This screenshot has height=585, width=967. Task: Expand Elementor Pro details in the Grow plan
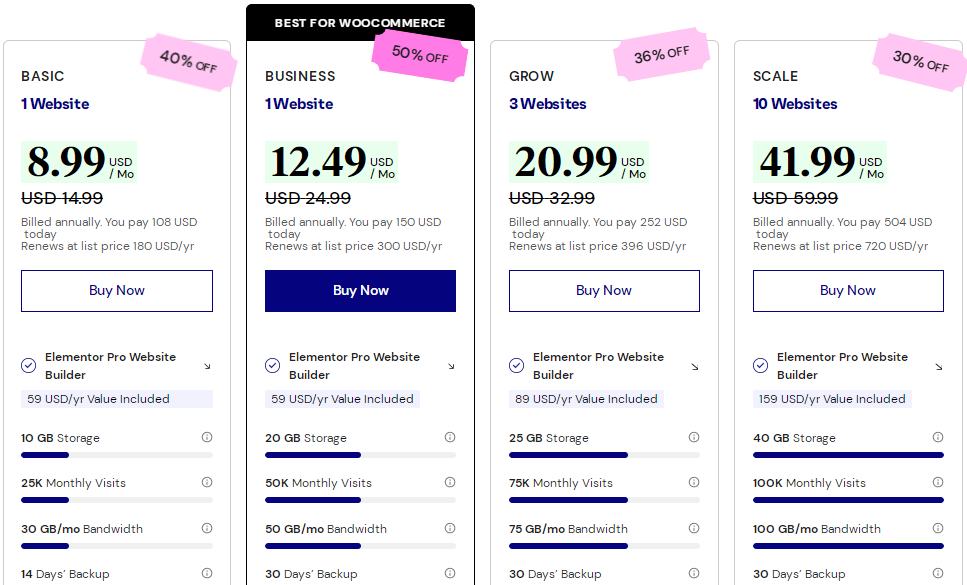pos(696,366)
